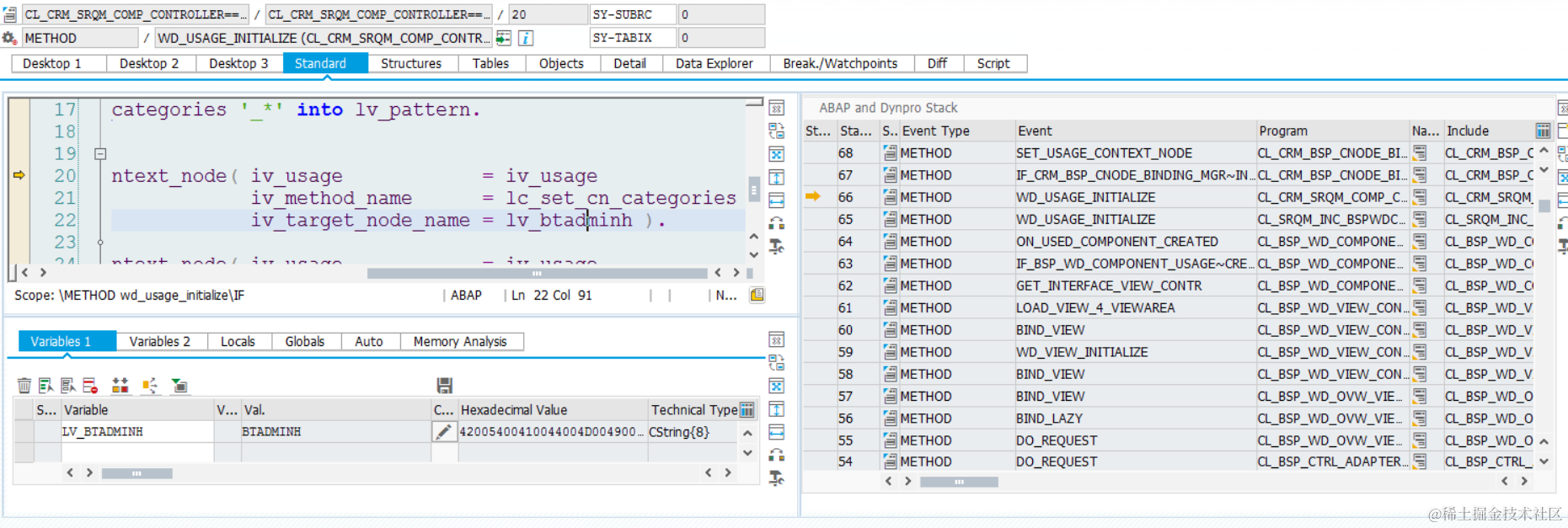This screenshot has height=528, width=1568.
Task: Click the variables table horizontal scrollbar thumb
Action: click(136, 473)
